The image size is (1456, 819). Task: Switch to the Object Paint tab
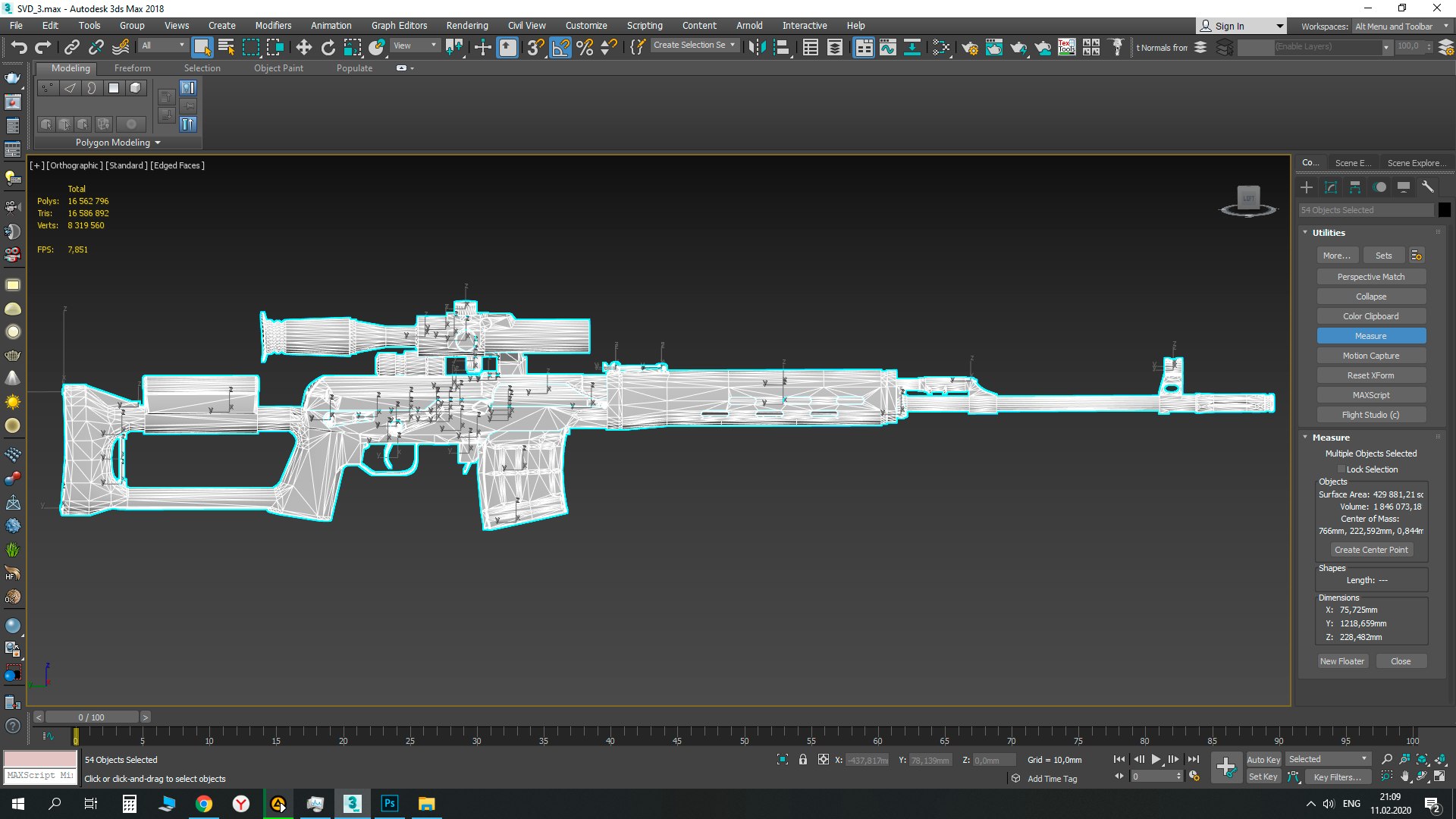point(278,68)
